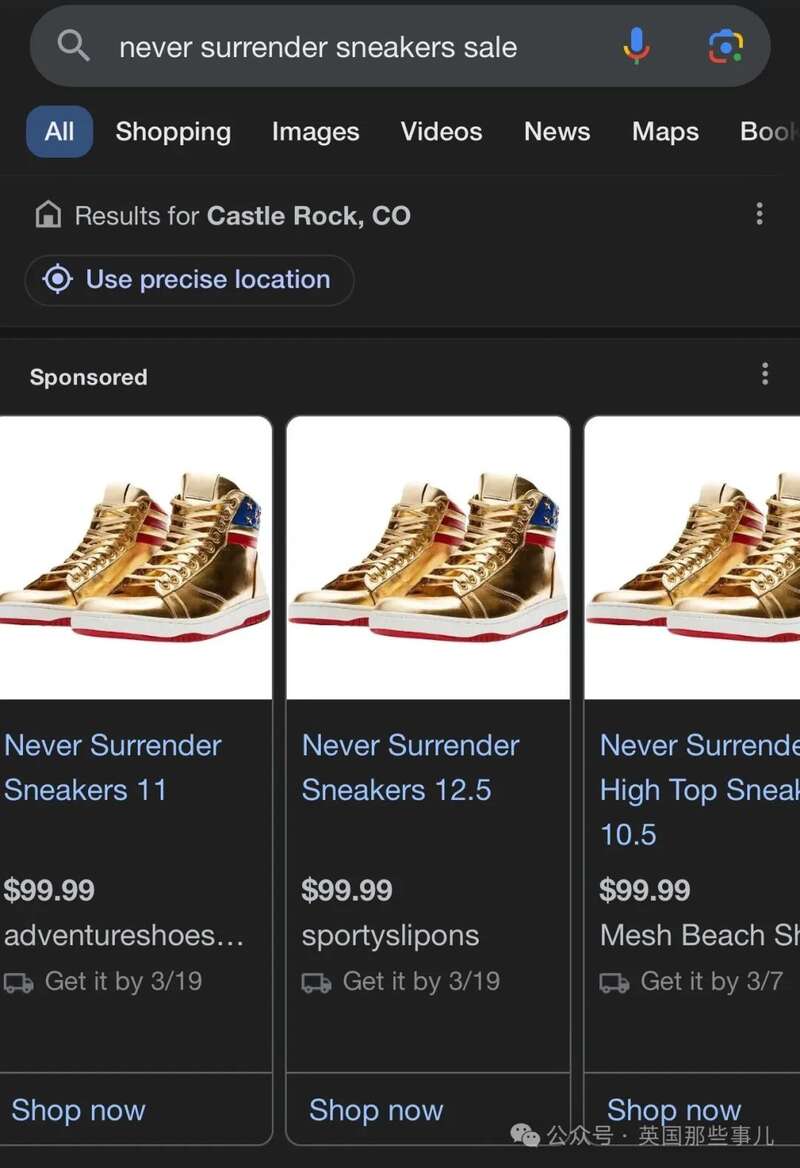Select the All results tab
This screenshot has height=1168, width=800.
tap(59, 132)
